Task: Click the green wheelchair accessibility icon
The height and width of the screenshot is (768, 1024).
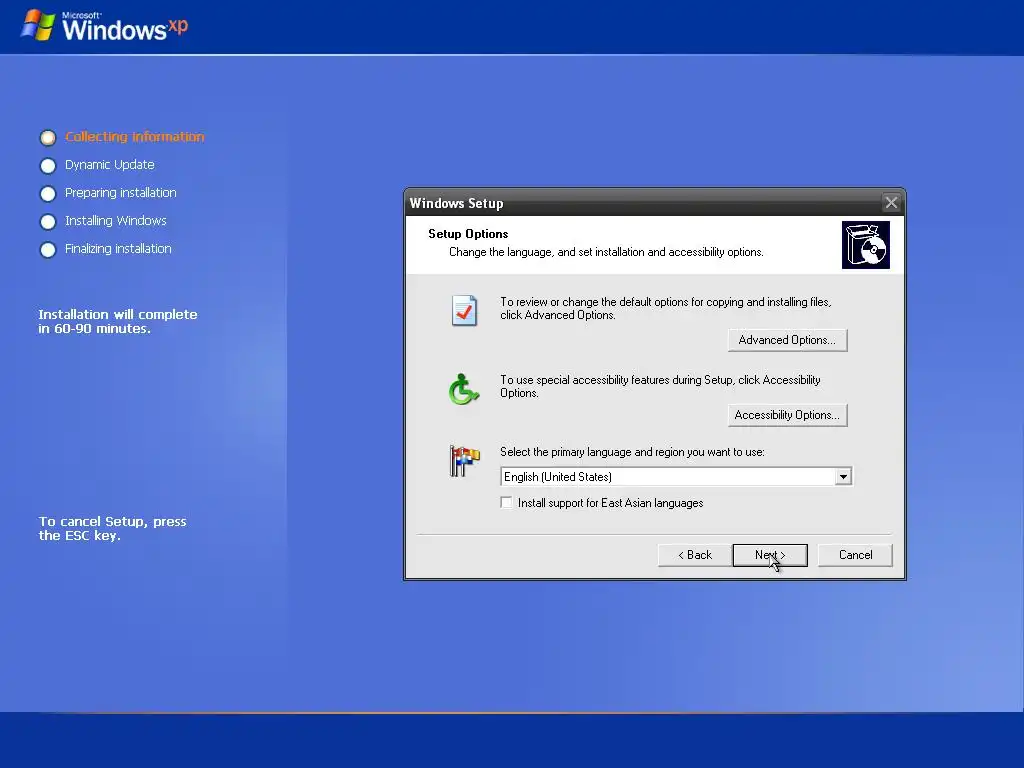Action: pyautogui.click(x=464, y=389)
